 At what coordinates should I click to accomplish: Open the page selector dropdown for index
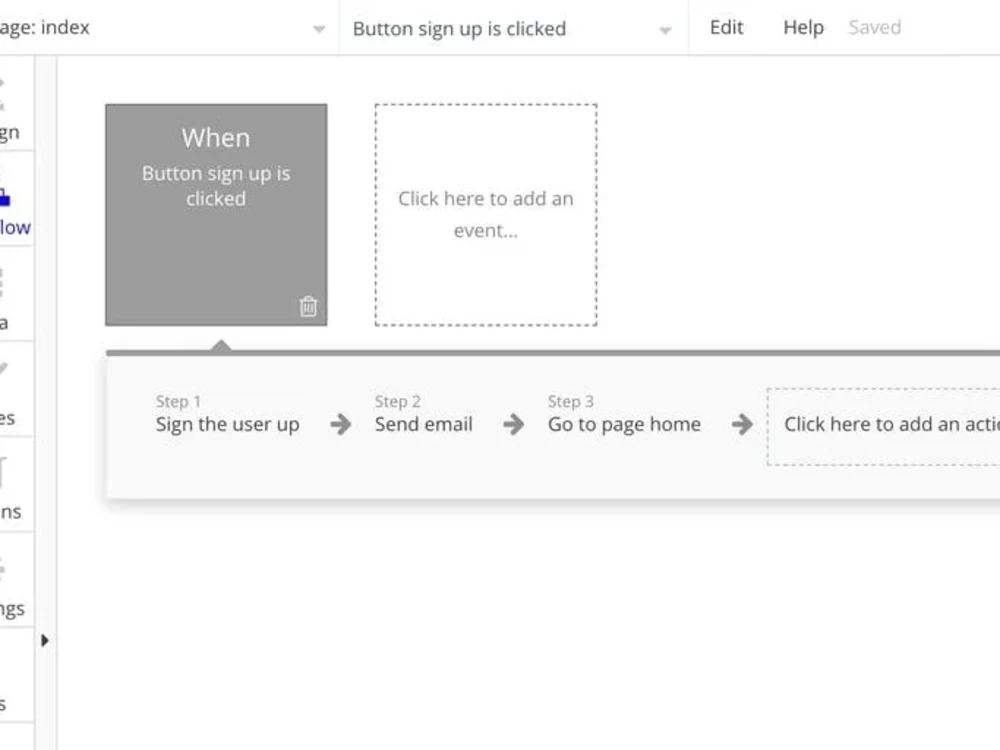pos(318,28)
